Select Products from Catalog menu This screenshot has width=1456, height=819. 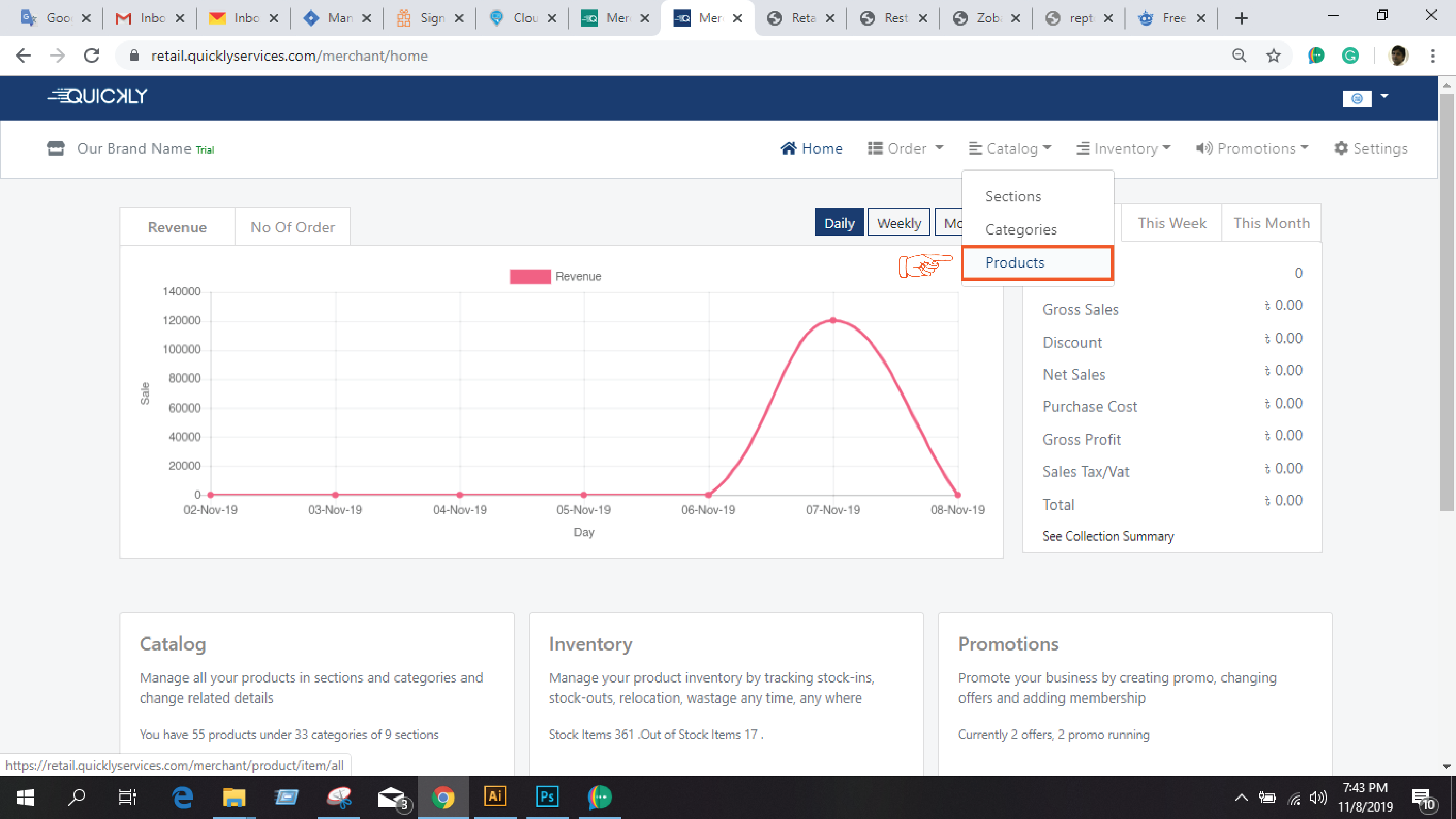click(x=1014, y=262)
